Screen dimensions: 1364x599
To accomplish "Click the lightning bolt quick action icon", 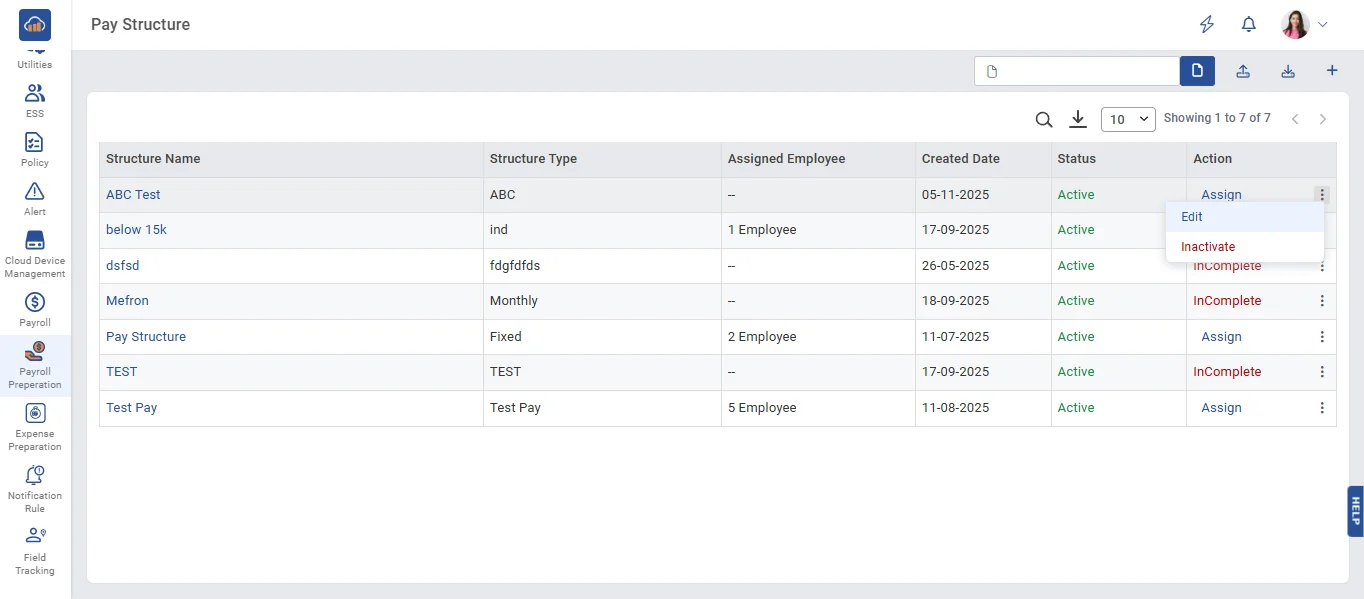I will point(1207,25).
